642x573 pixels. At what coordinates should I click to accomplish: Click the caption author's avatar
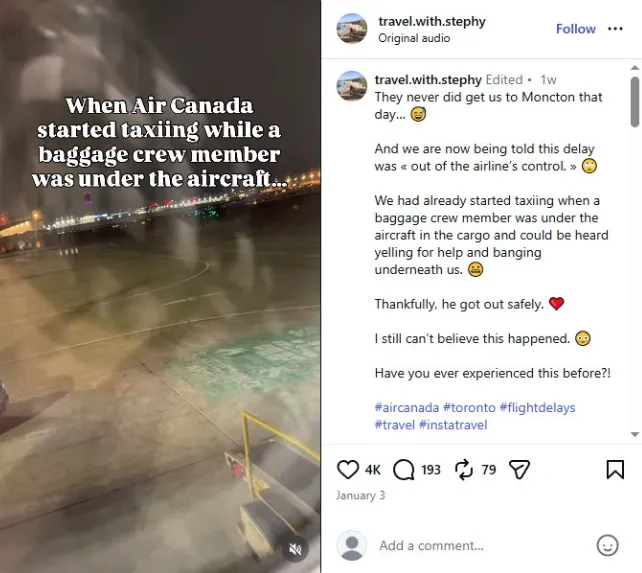click(352, 86)
